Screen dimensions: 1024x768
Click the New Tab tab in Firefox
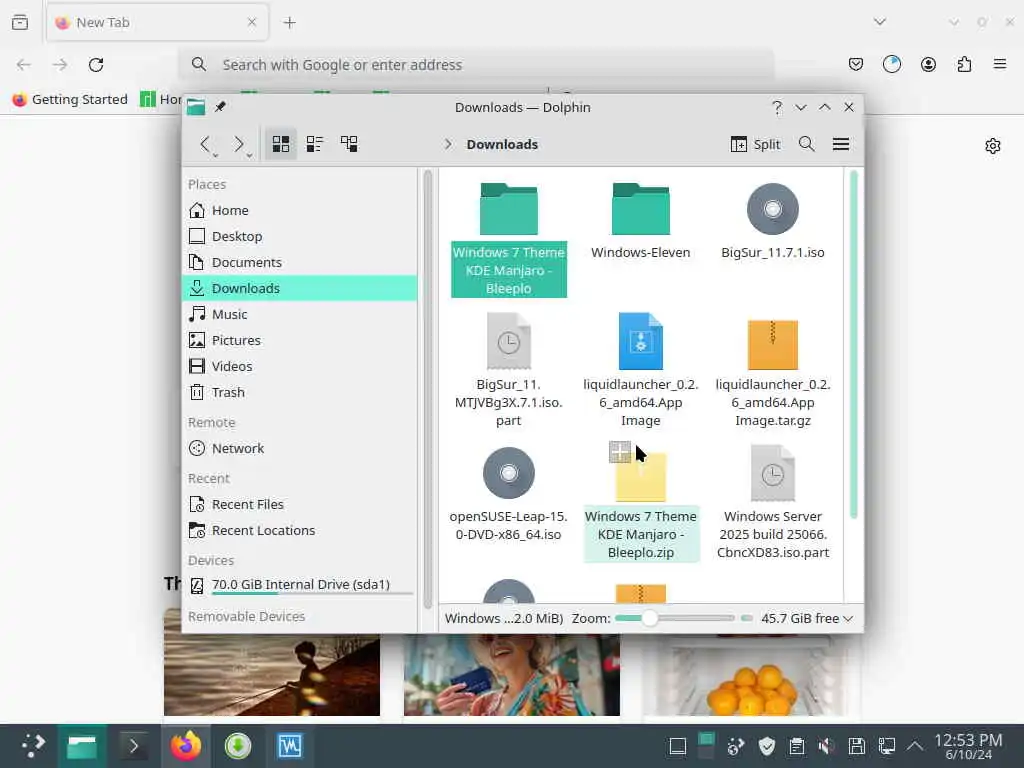coord(157,23)
